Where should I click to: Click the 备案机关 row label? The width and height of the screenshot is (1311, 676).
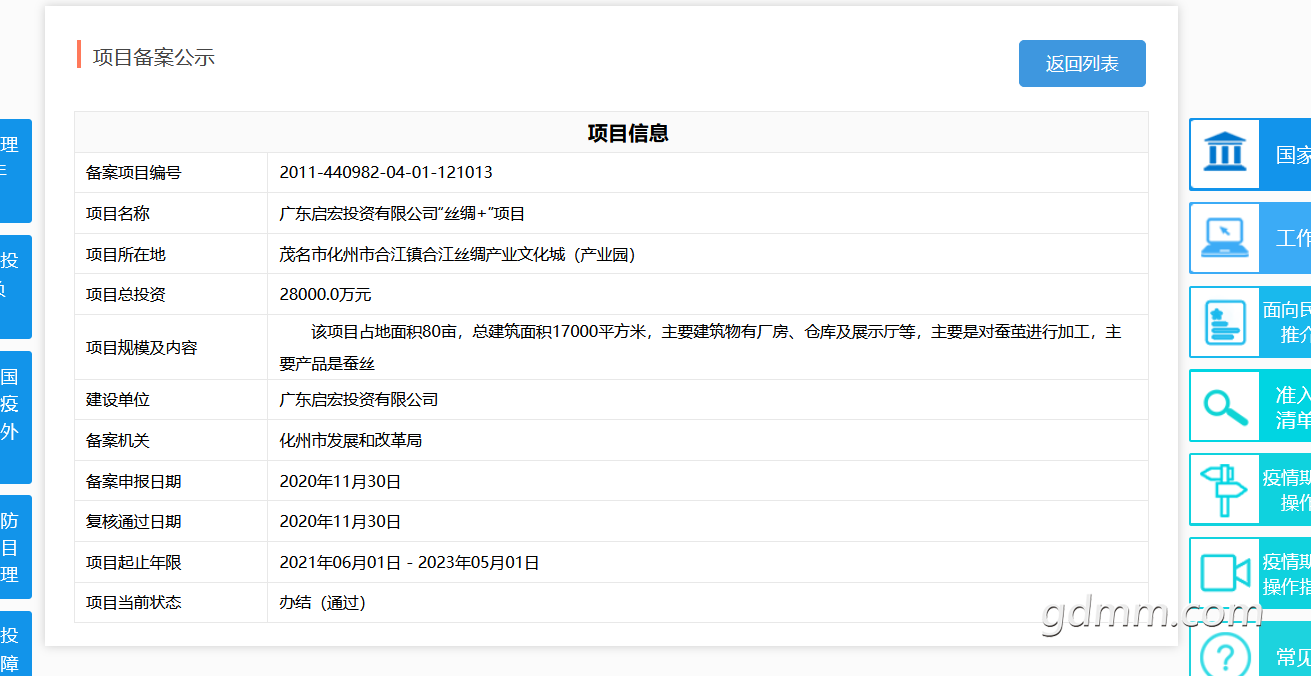tap(118, 441)
